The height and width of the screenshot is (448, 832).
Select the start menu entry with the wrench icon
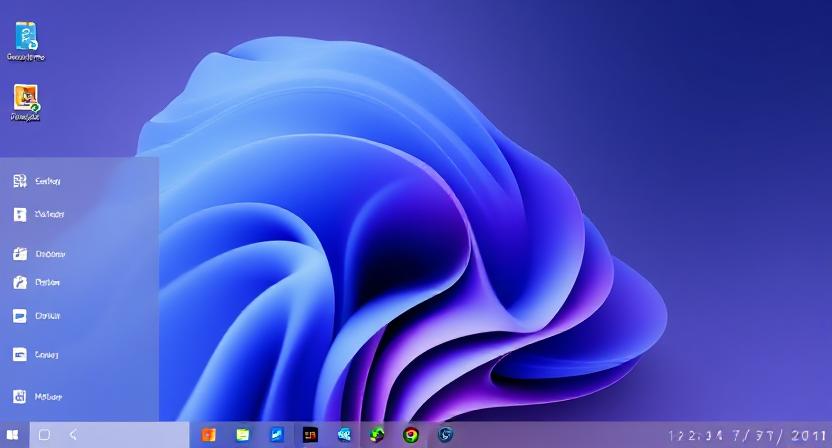coord(37,282)
